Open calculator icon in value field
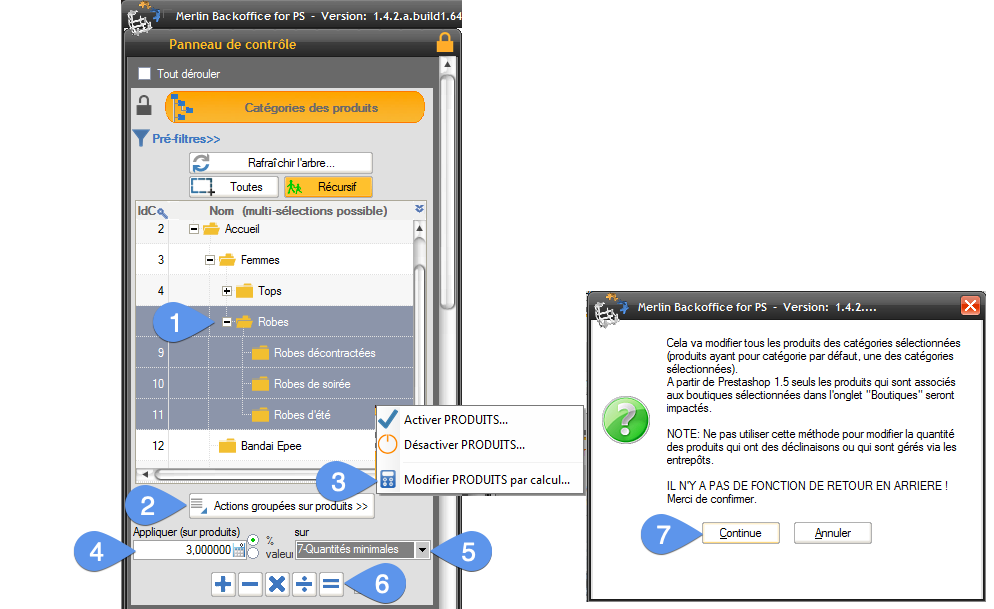The width and height of the screenshot is (994, 609). coord(239,549)
